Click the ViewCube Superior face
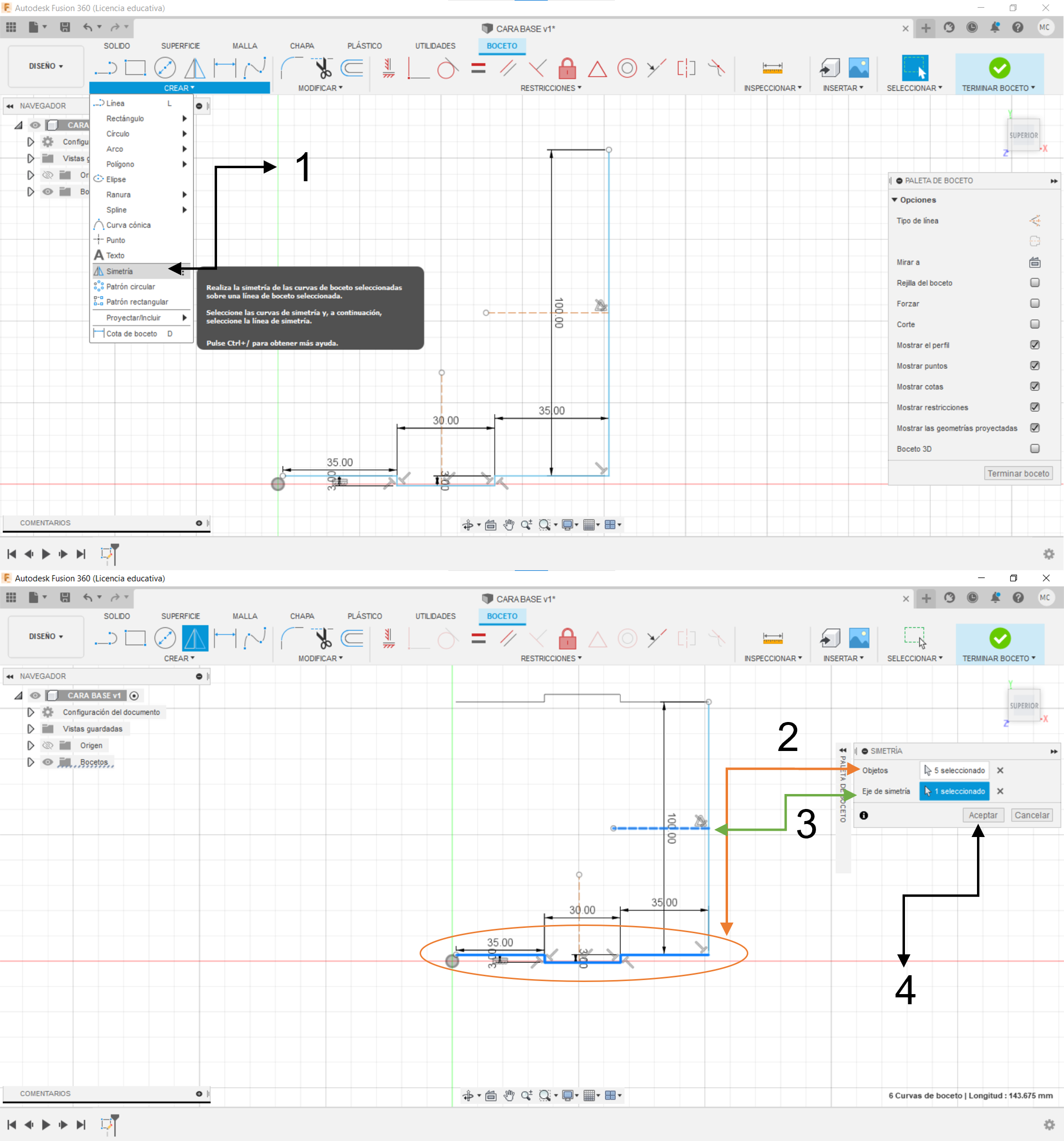The image size is (1064, 1141). (x=1023, y=135)
